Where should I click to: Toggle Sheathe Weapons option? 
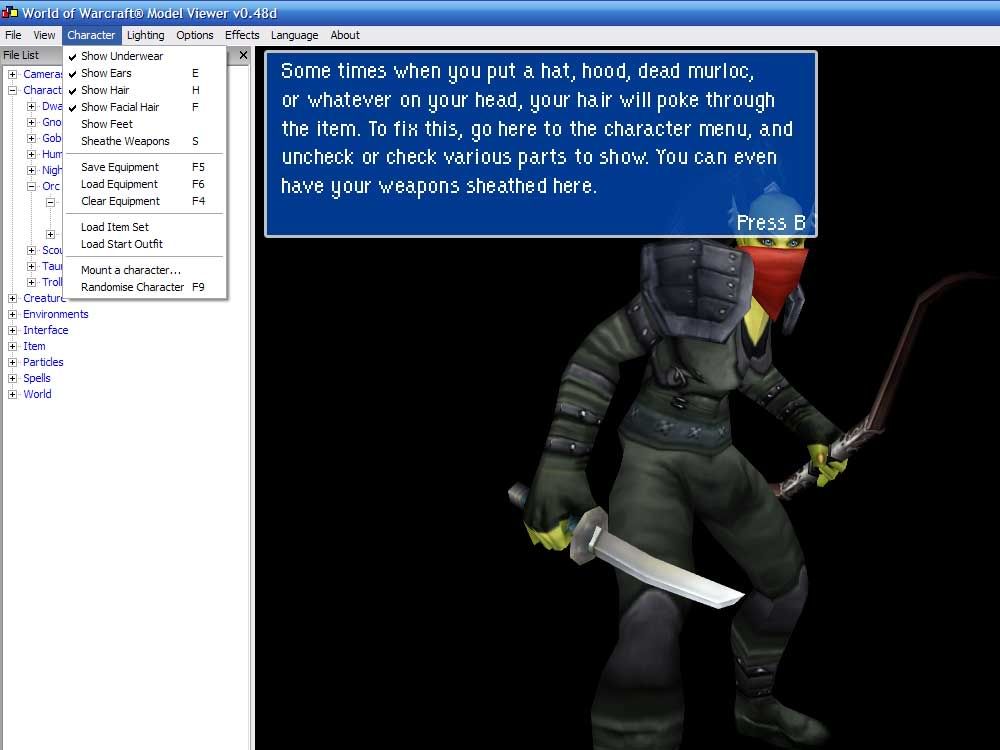pos(144,141)
